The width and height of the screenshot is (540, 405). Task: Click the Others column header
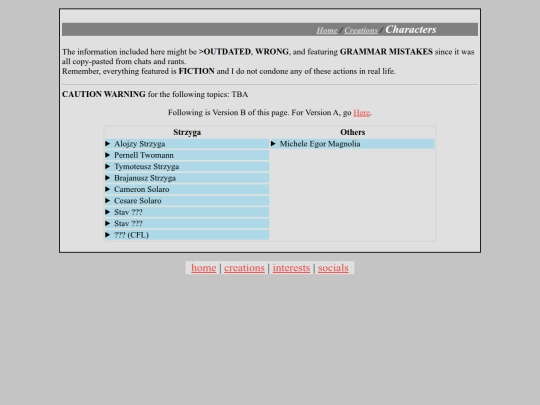(x=352, y=132)
